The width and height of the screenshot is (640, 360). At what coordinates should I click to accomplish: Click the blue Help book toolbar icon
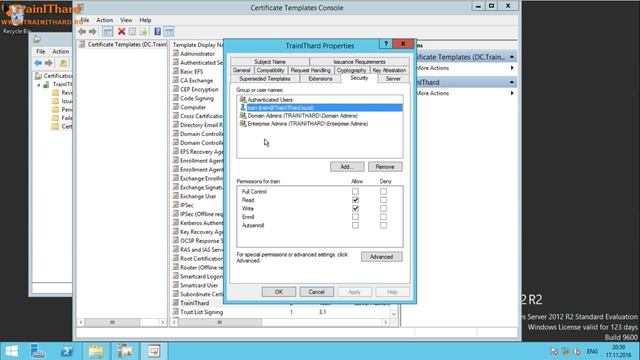(x=158, y=31)
